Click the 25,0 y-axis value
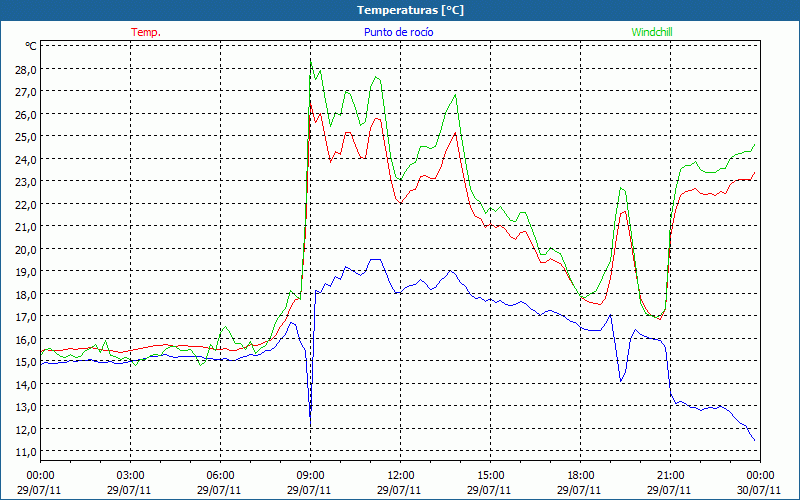Viewport: 800px width, 500px height. pos(26,137)
